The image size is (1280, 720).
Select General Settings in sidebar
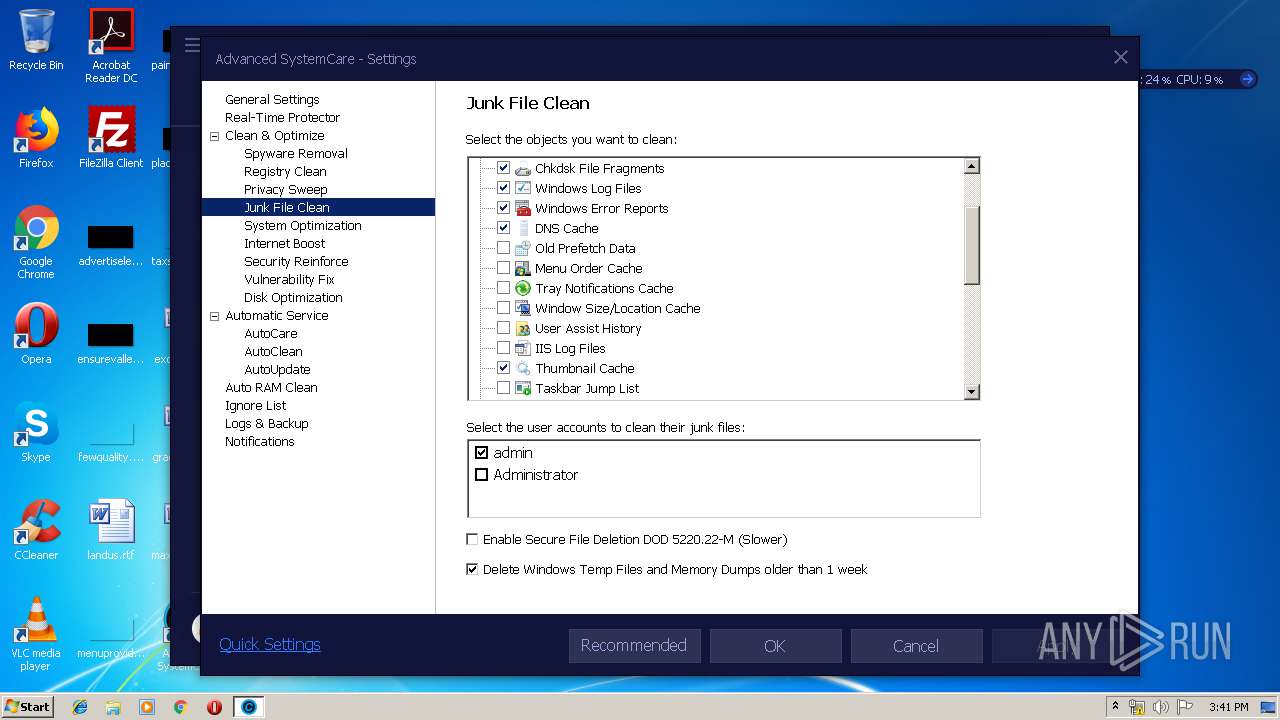[x=272, y=100]
